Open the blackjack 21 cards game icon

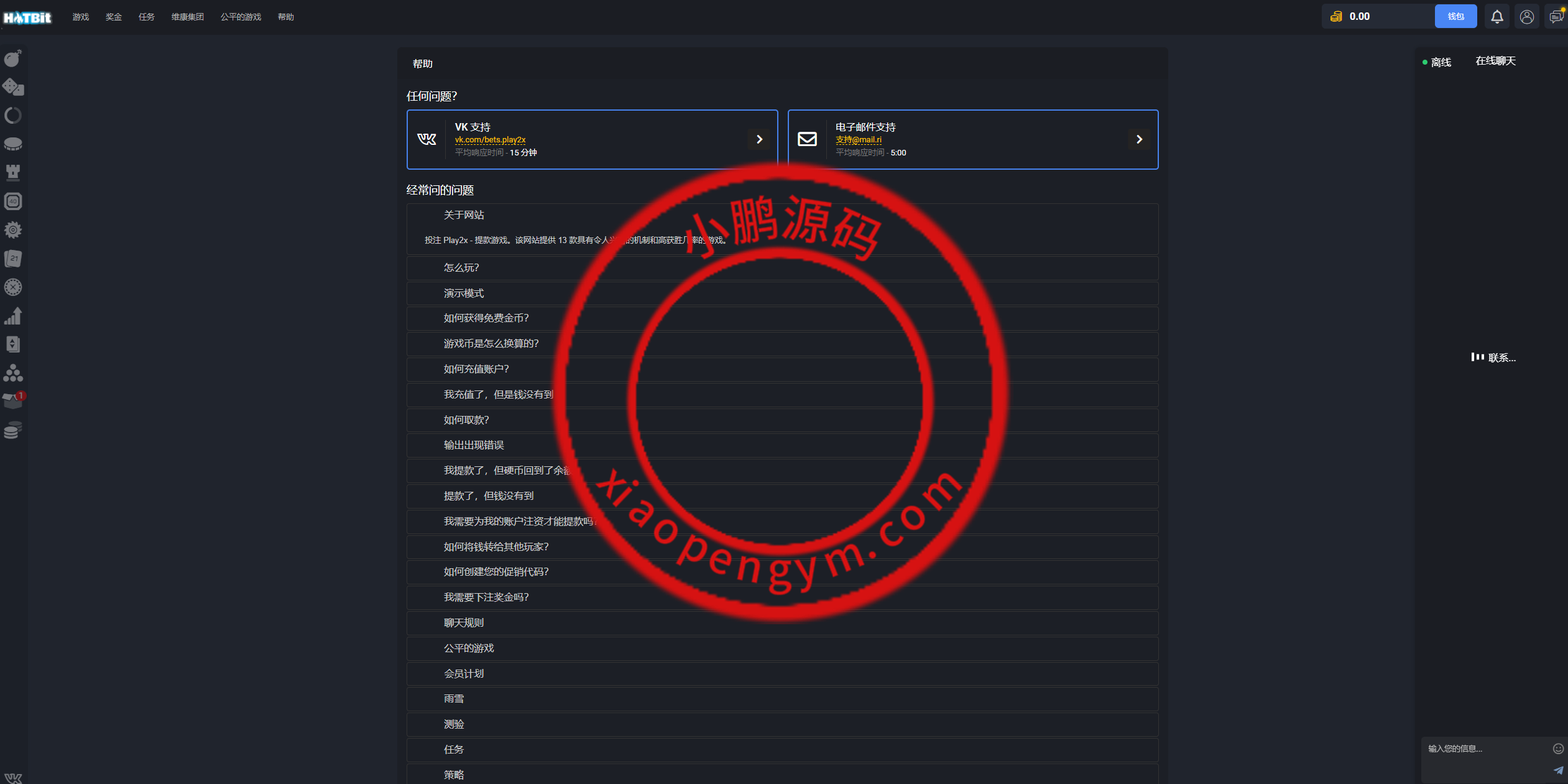[x=14, y=259]
